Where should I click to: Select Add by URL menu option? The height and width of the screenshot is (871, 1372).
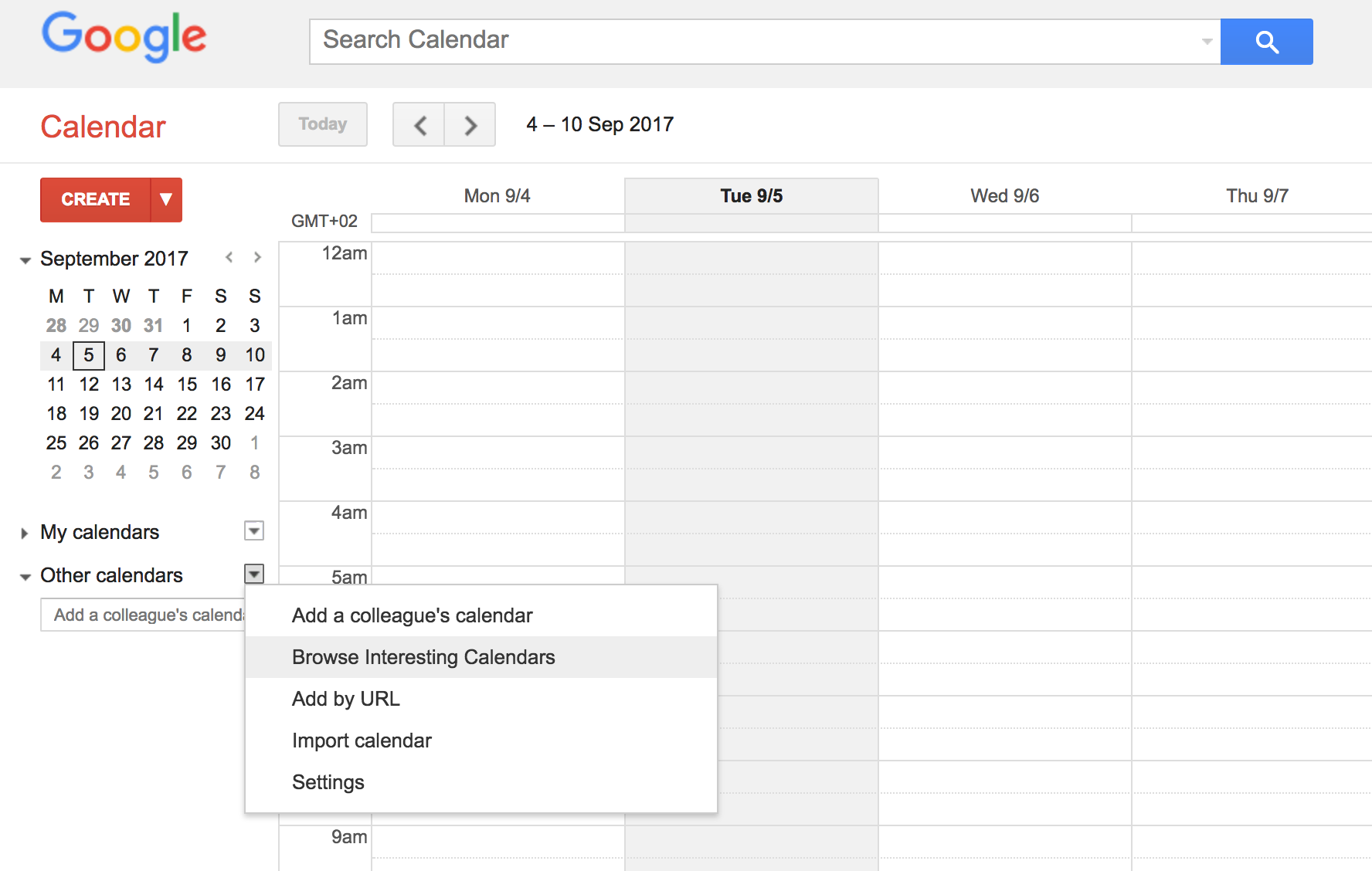coord(345,699)
